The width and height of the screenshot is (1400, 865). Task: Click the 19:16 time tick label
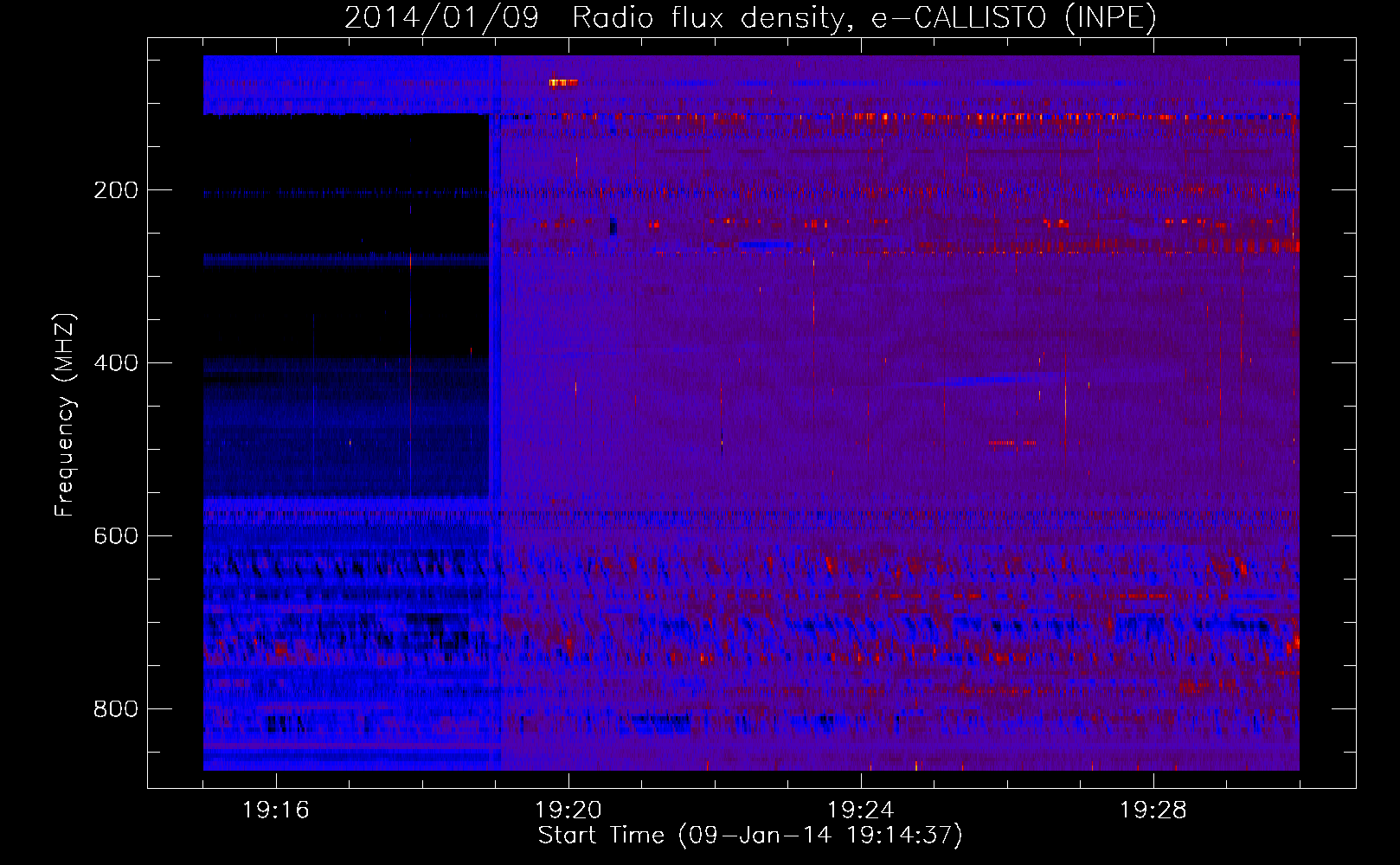pos(276,811)
